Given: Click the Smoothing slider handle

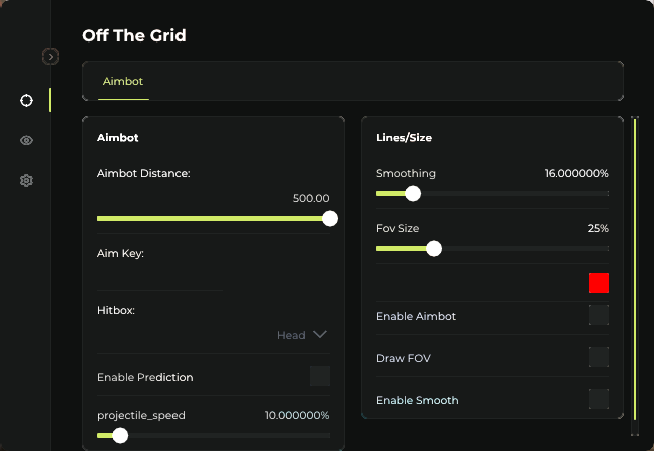Looking at the screenshot, I should pos(413,194).
